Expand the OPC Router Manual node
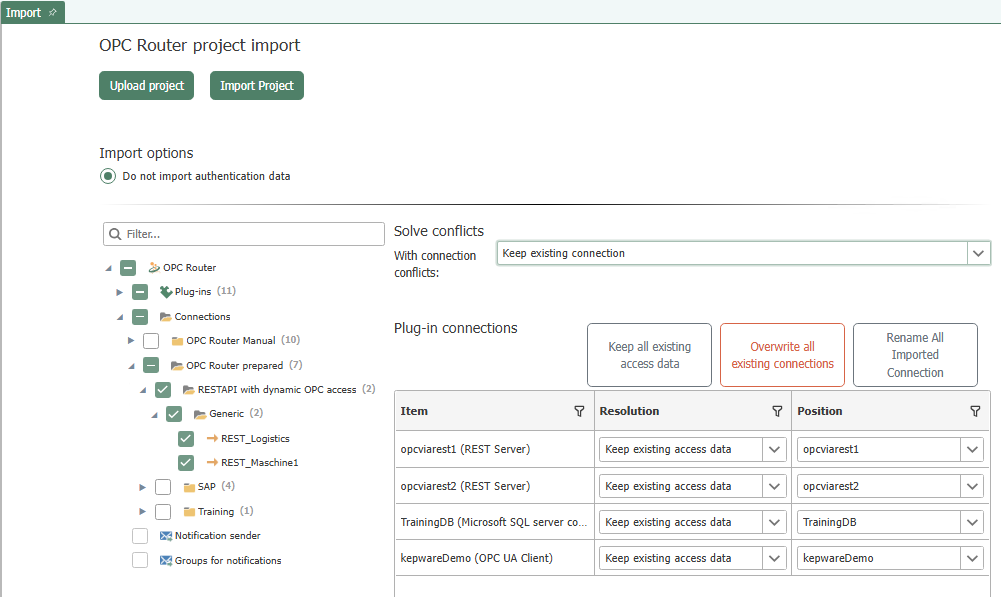Screen dimensions: 1001x597 click(131, 341)
